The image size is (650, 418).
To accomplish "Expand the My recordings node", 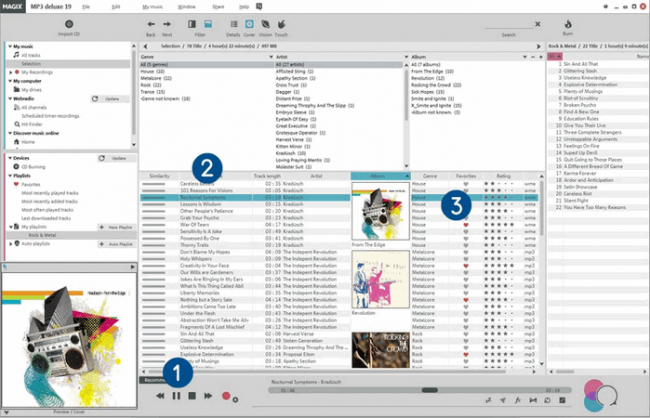I will click(10, 72).
